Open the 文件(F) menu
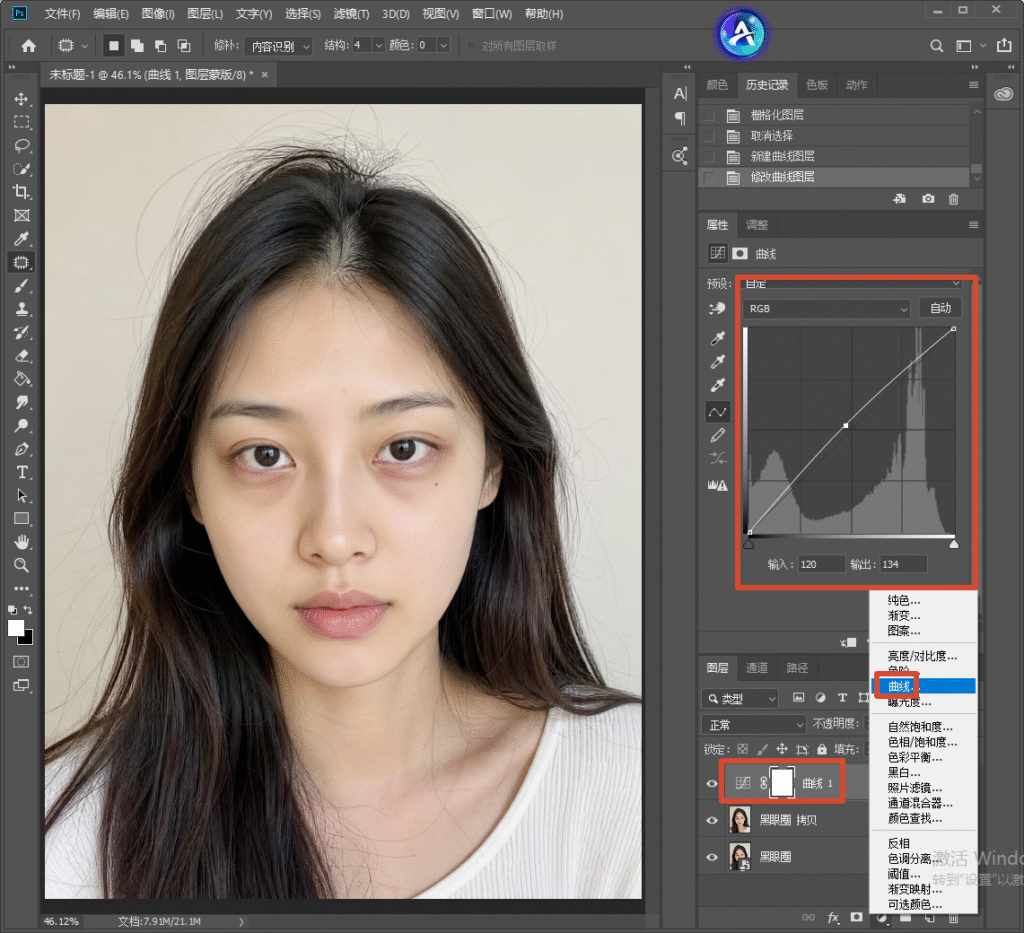1024x933 pixels. [x=62, y=14]
